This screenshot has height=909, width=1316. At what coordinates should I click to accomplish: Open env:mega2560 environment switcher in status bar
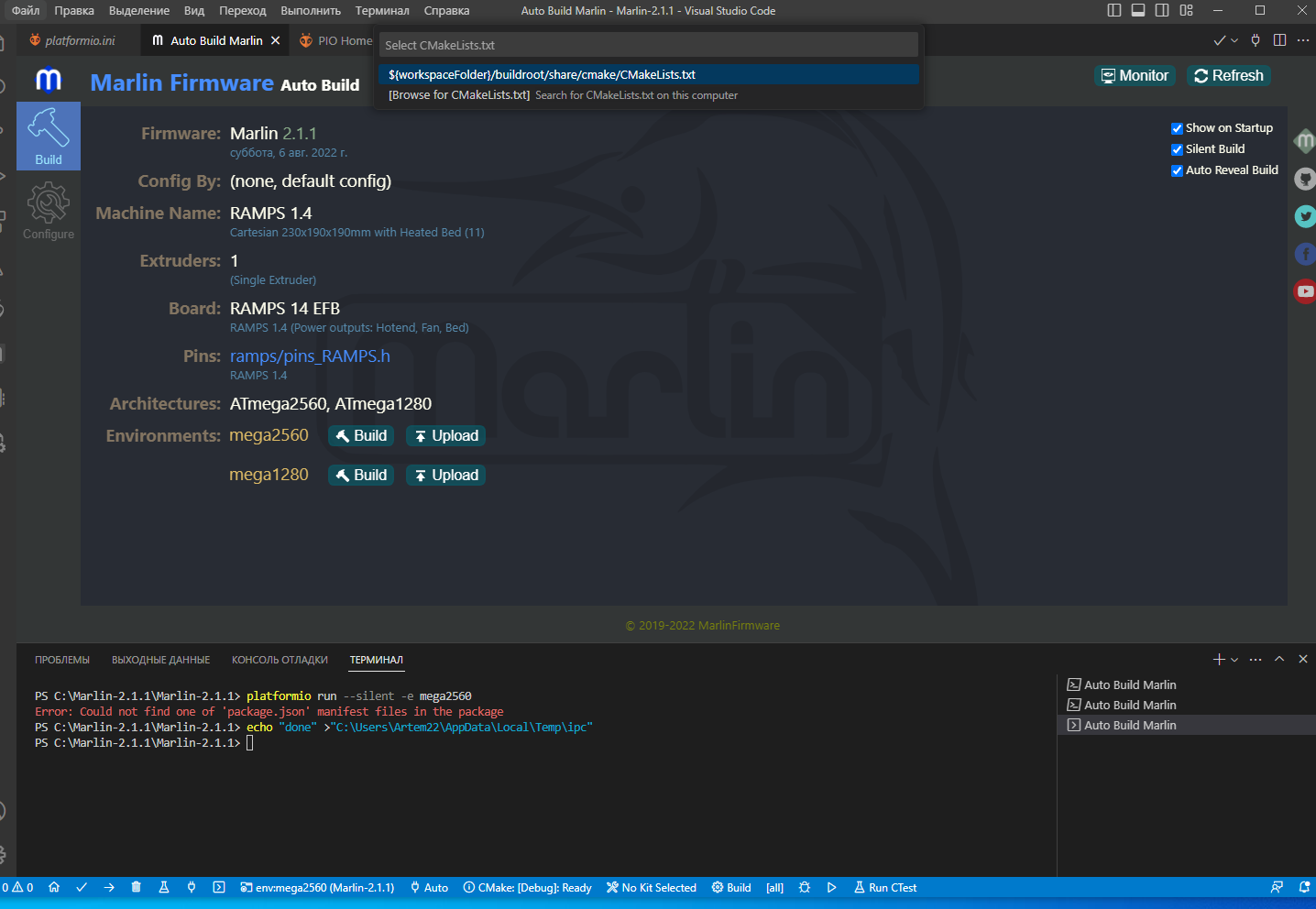coord(317,887)
